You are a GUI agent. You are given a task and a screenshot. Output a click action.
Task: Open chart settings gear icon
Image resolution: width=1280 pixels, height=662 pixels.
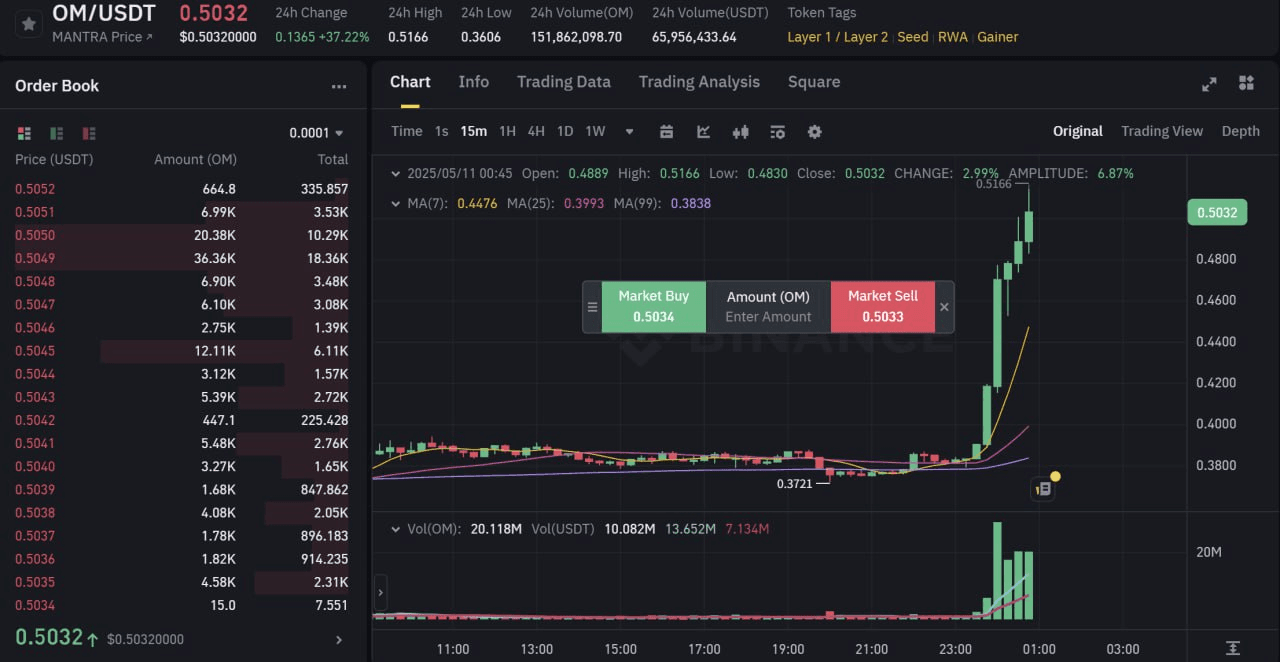click(815, 132)
